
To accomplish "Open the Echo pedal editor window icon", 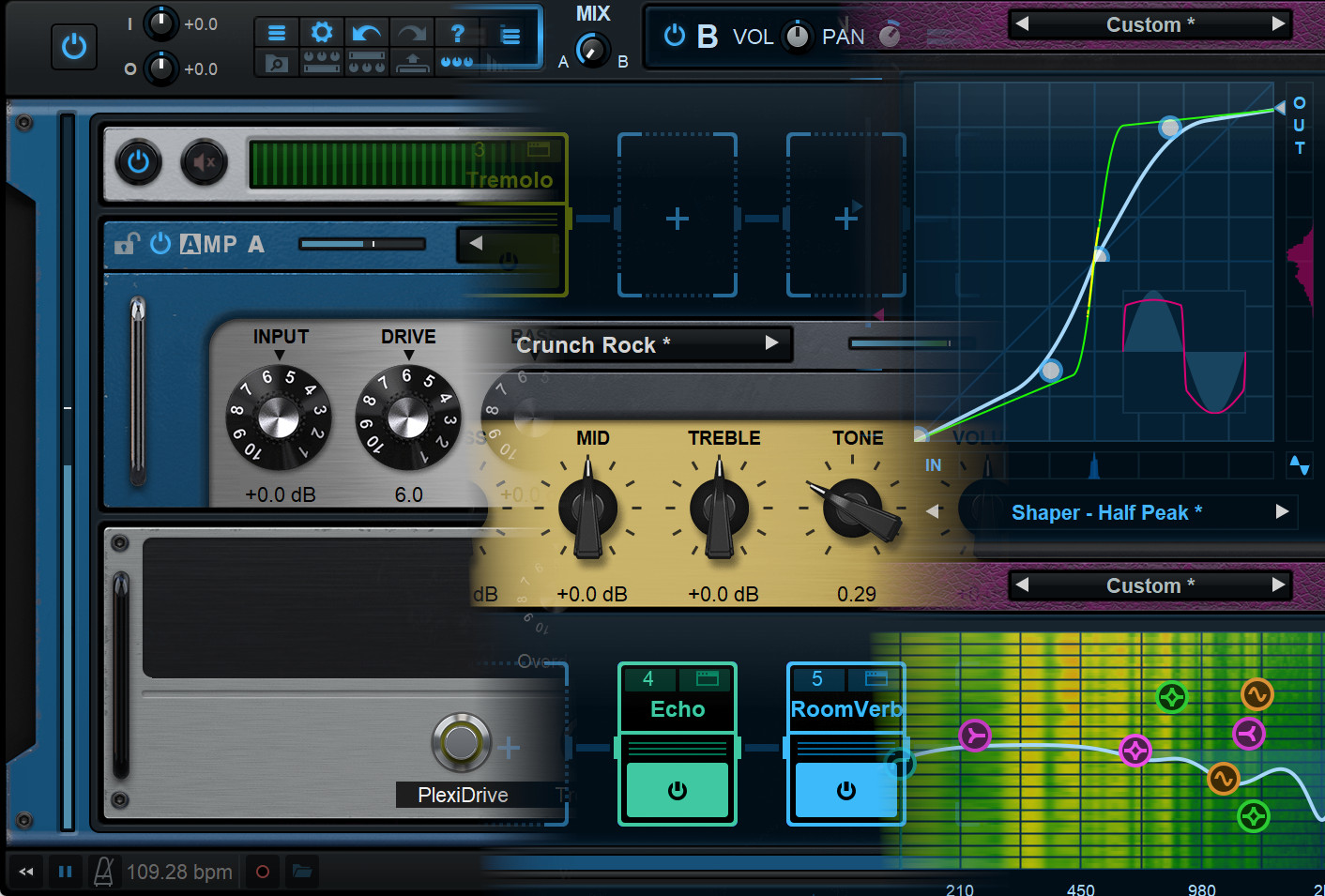I will coord(708,678).
